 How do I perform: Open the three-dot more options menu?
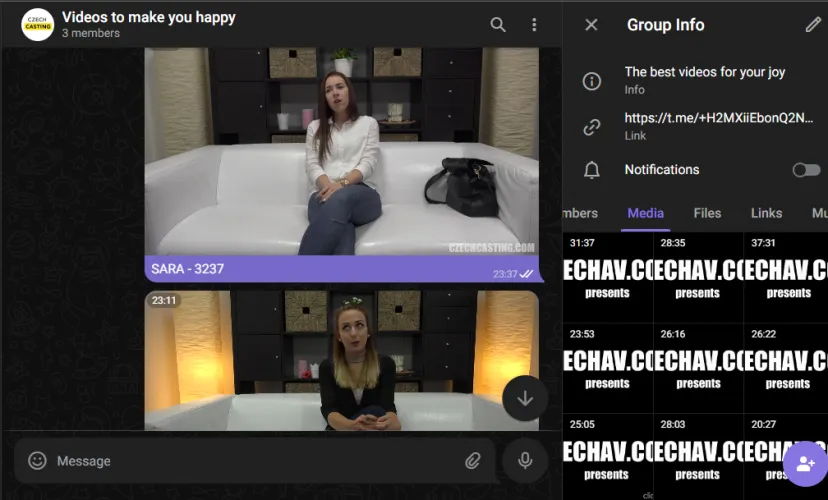pos(534,24)
